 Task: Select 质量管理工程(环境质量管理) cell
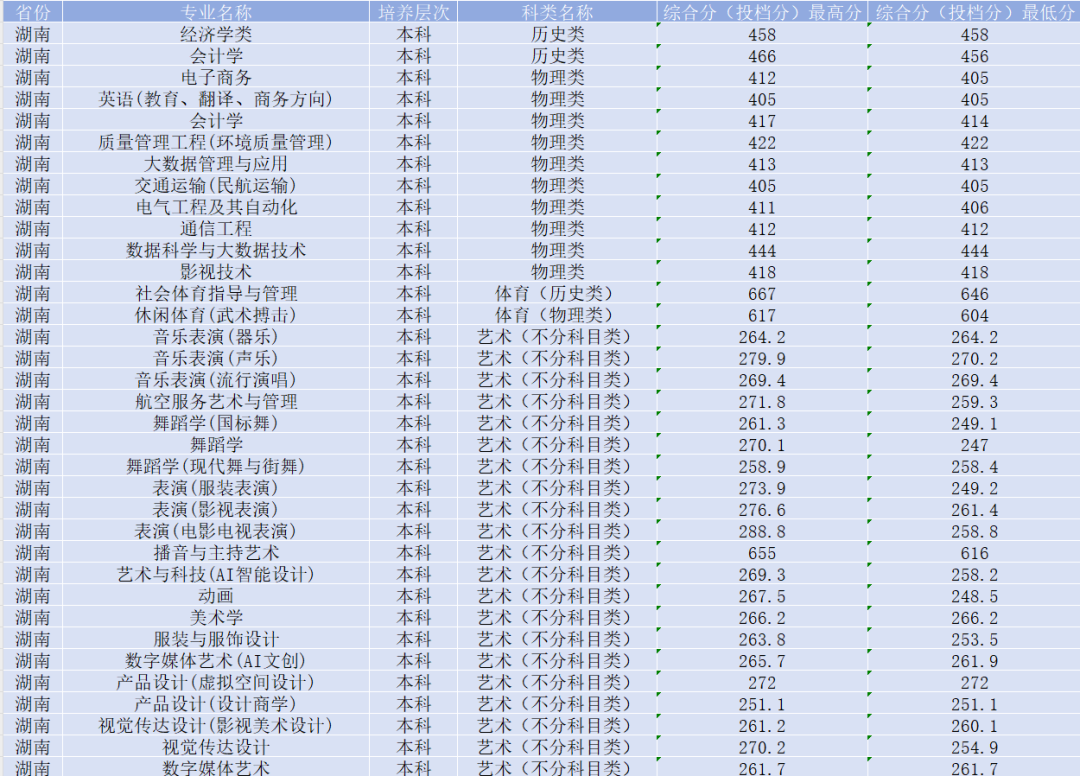pyautogui.click(x=216, y=142)
